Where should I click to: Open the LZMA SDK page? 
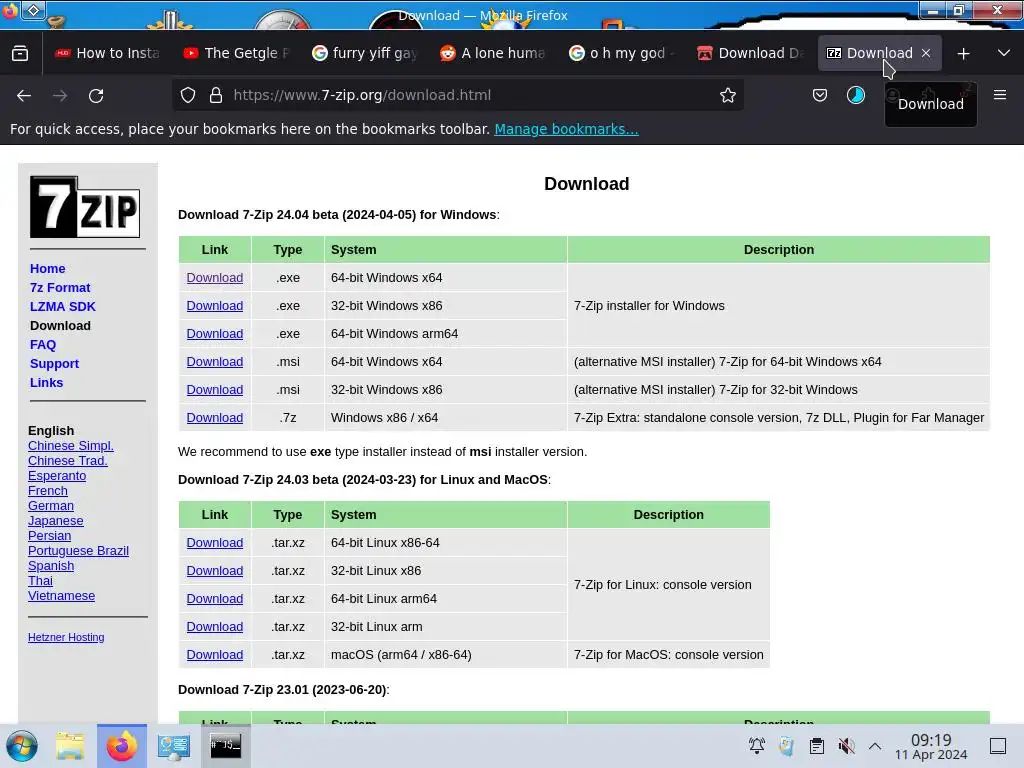63,306
